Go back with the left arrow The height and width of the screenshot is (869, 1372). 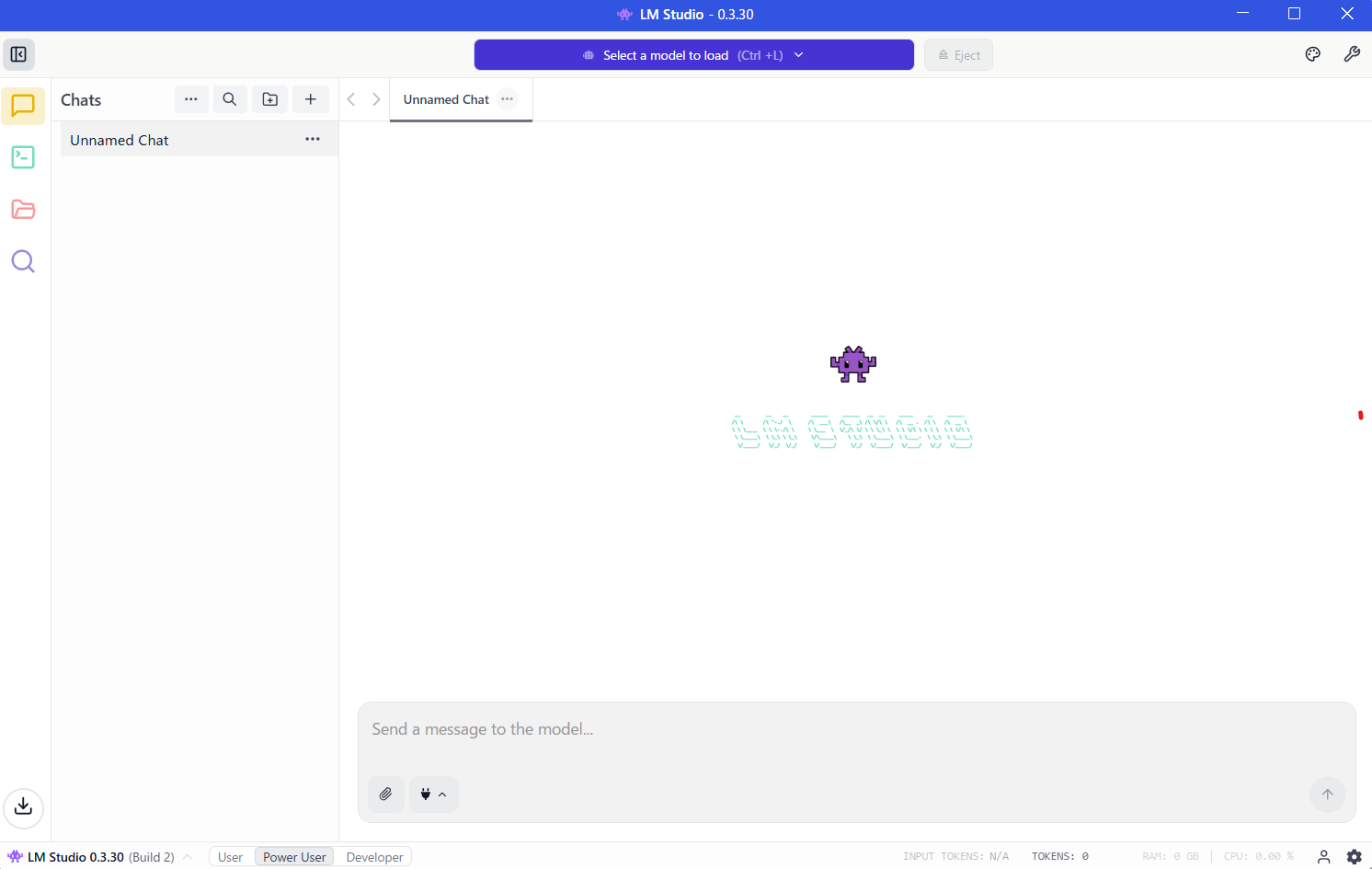point(351,99)
